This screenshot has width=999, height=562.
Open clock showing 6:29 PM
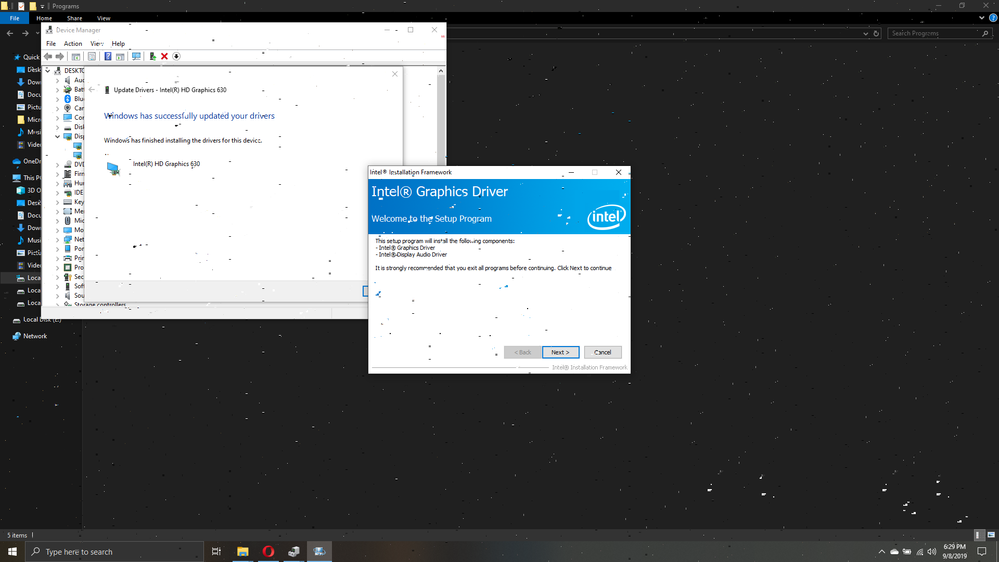click(x=954, y=552)
